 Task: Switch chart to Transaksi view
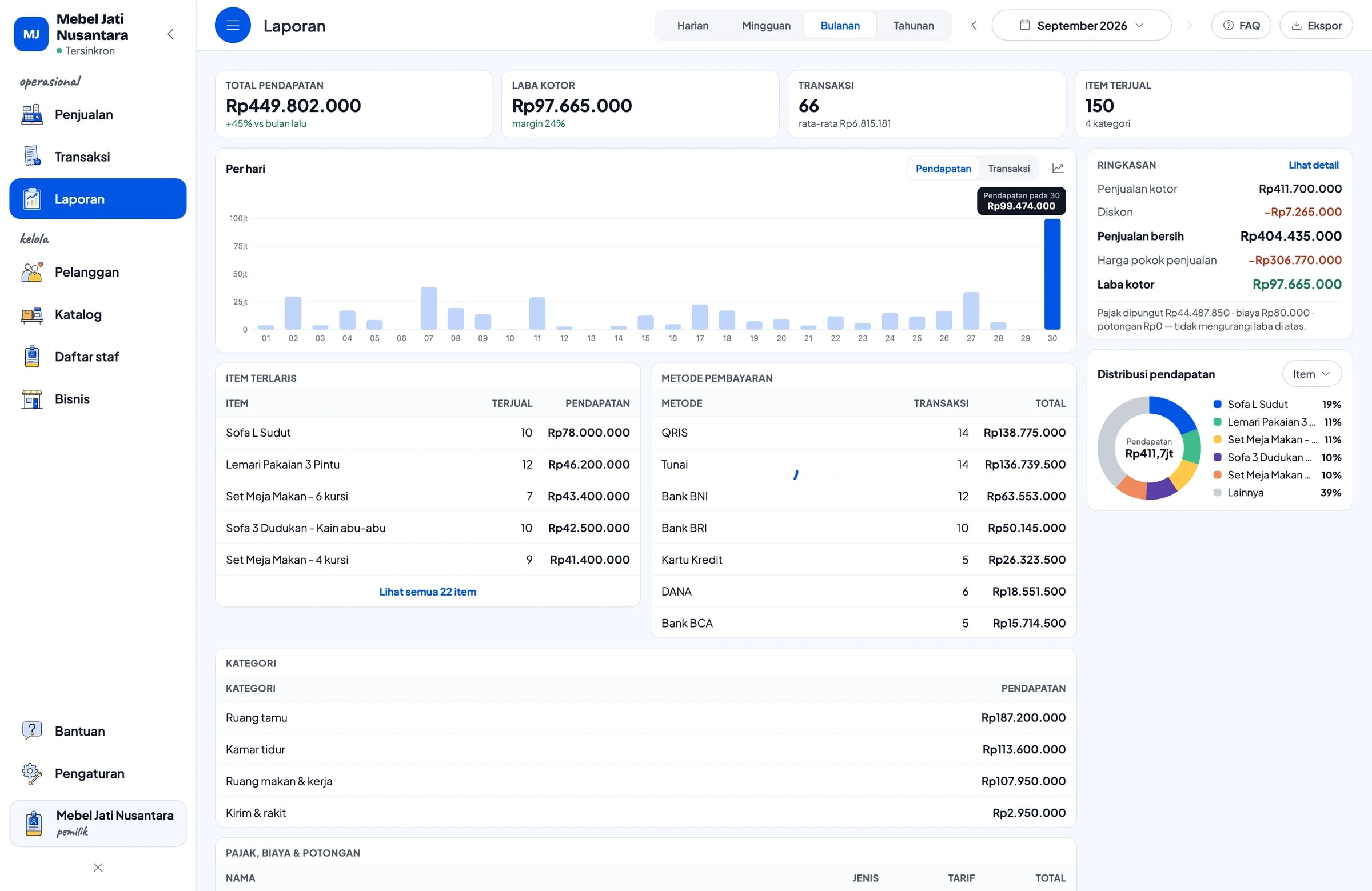pos(1008,168)
